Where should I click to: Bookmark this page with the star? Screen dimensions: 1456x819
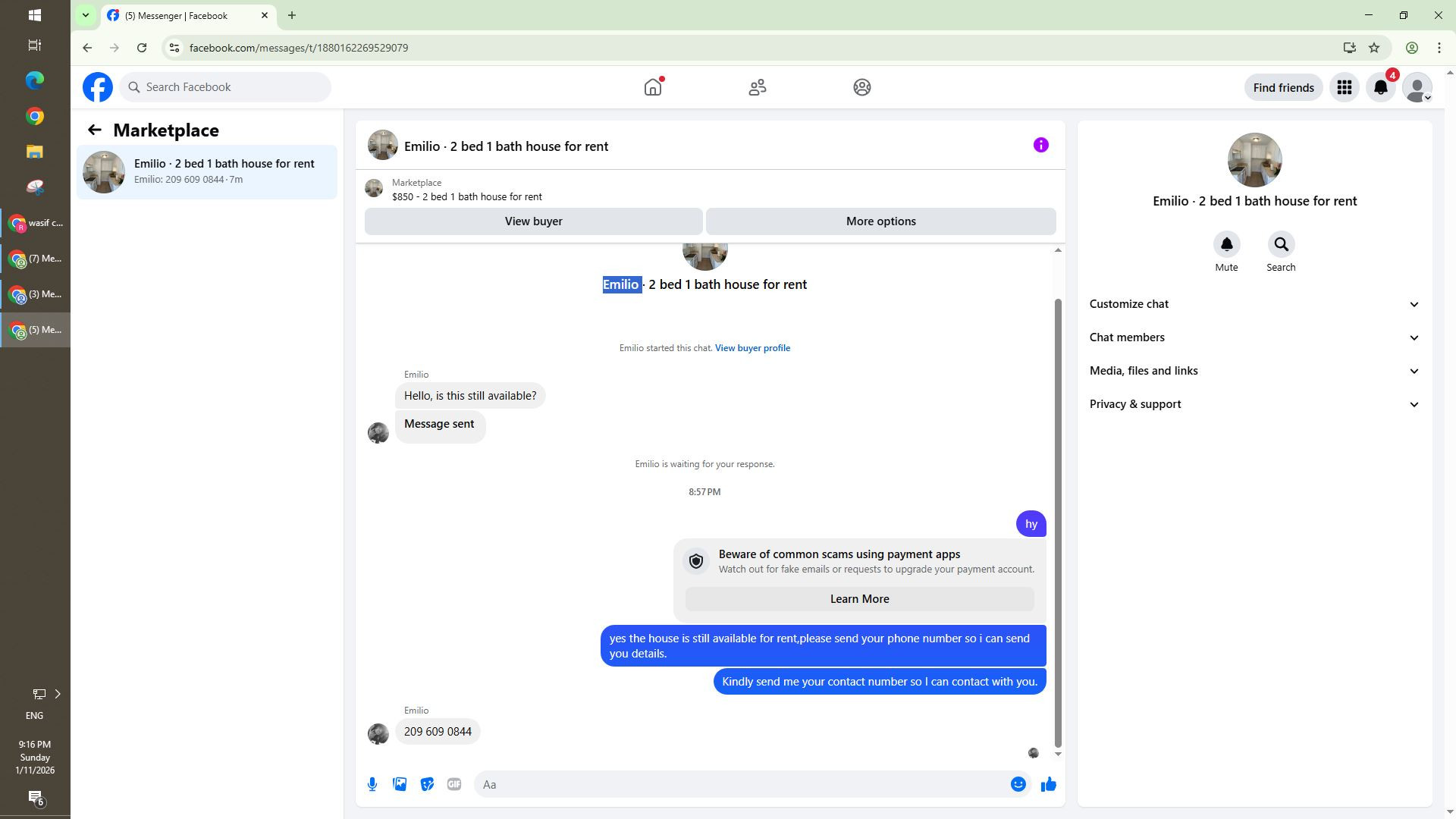tap(1374, 48)
